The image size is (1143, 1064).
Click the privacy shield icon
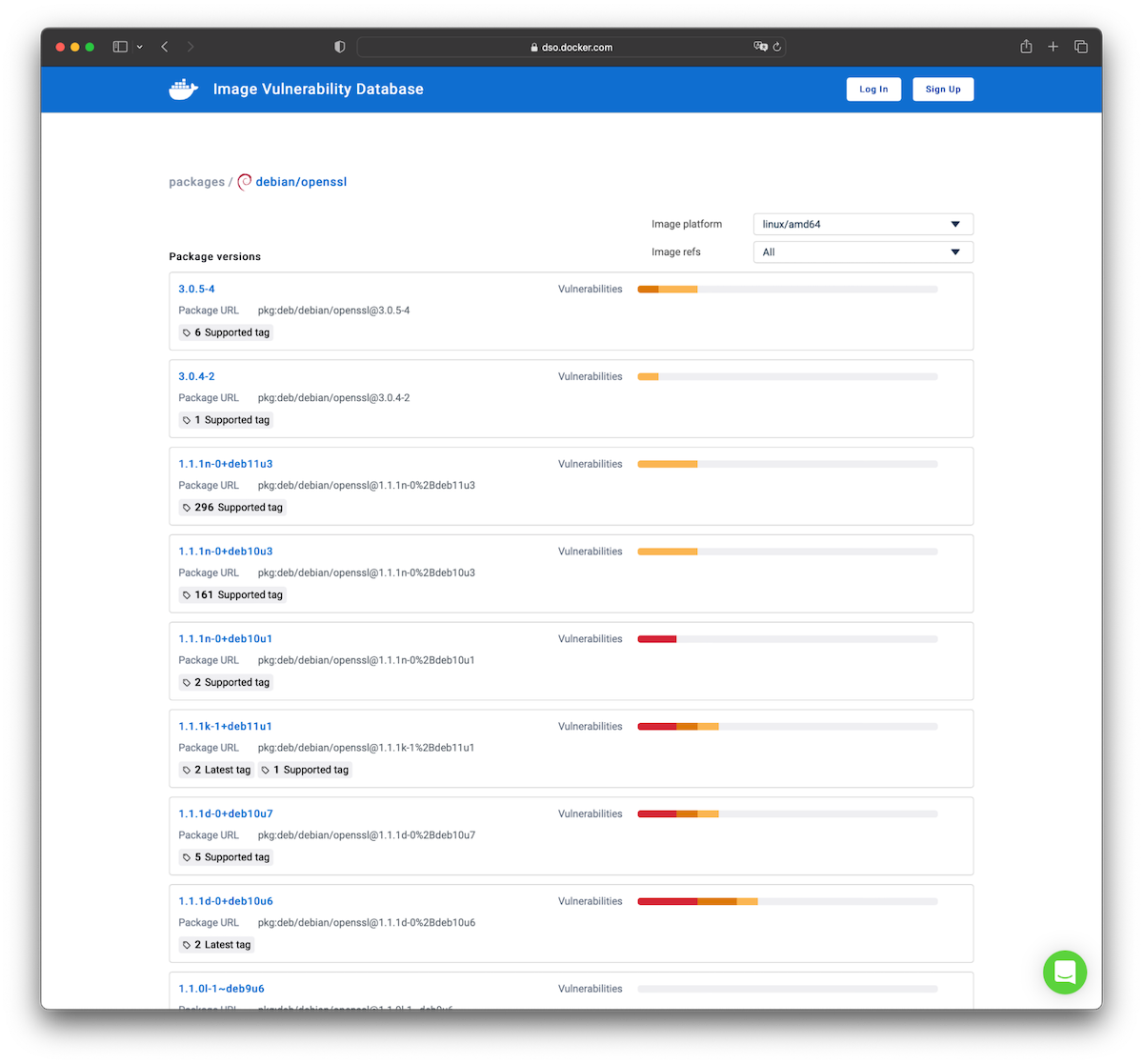pos(340,47)
